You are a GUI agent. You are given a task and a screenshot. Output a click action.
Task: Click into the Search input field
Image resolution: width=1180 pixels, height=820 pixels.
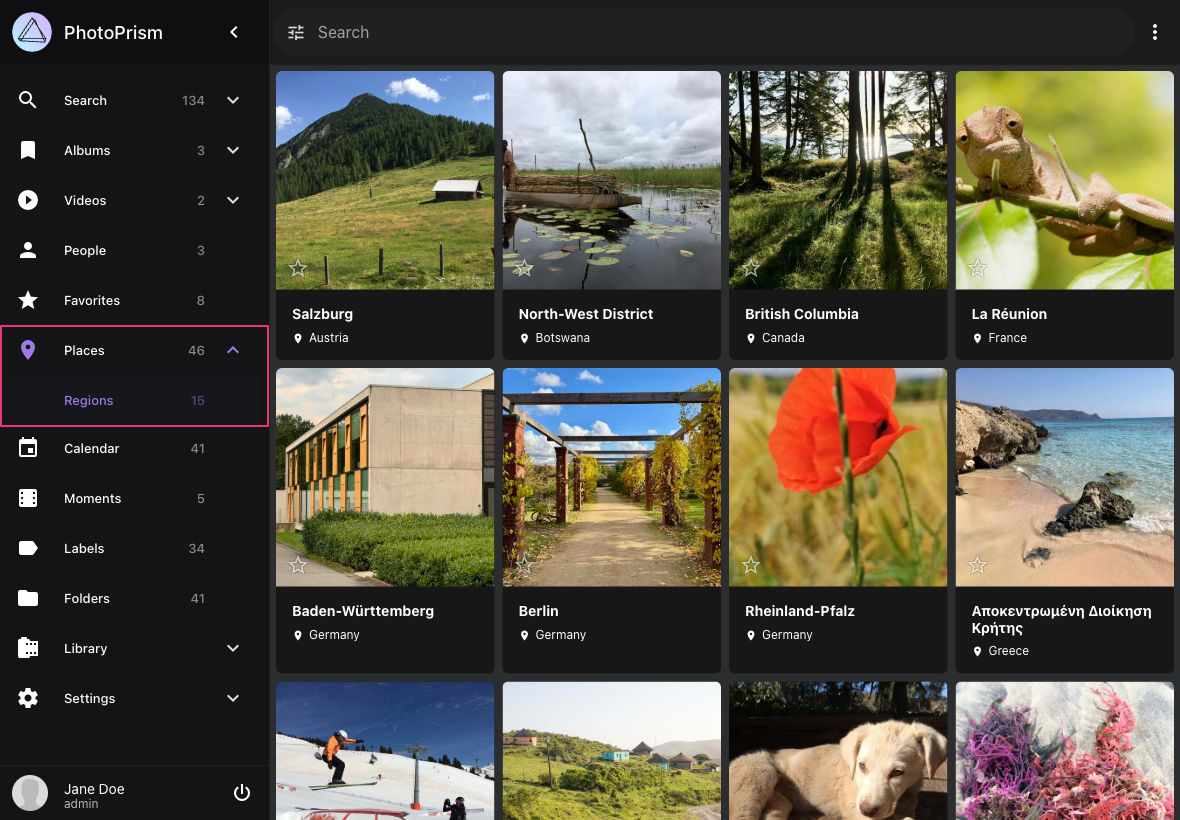coord(700,32)
